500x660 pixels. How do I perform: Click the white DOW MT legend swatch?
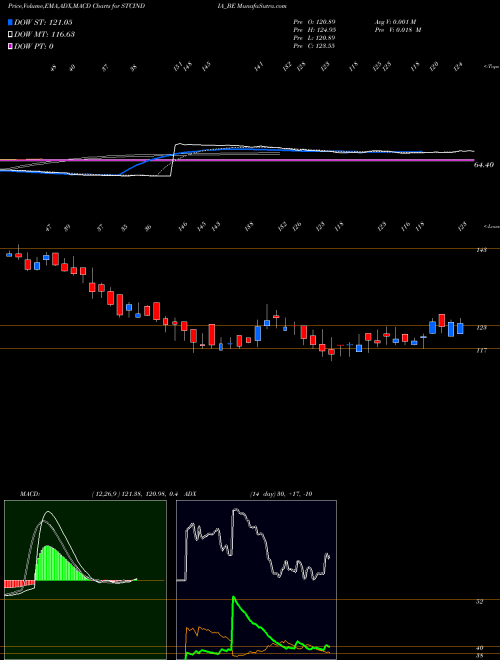pos(10,34)
